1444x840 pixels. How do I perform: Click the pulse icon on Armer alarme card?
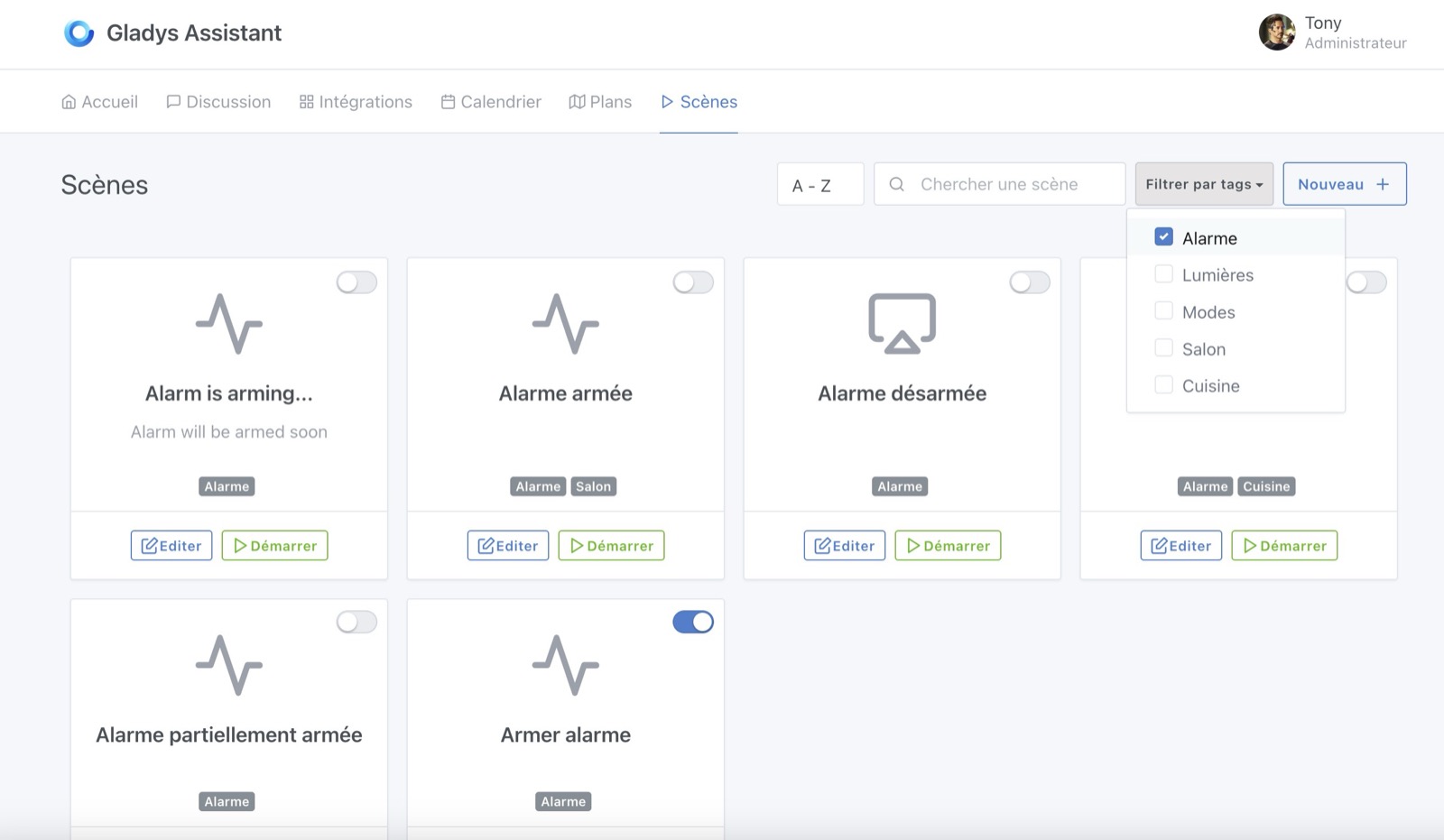point(566,665)
